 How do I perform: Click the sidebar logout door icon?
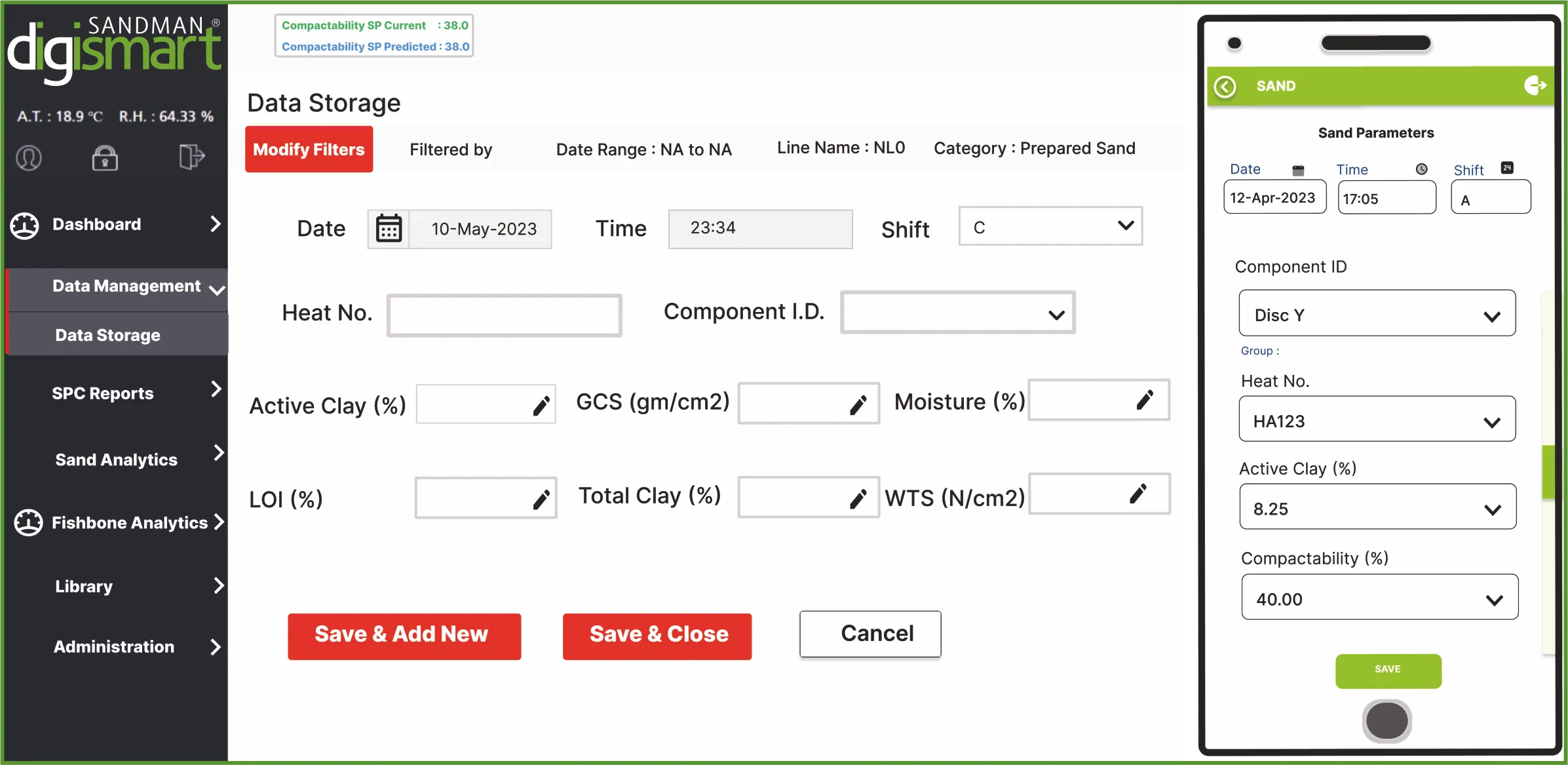pos(191,157)
